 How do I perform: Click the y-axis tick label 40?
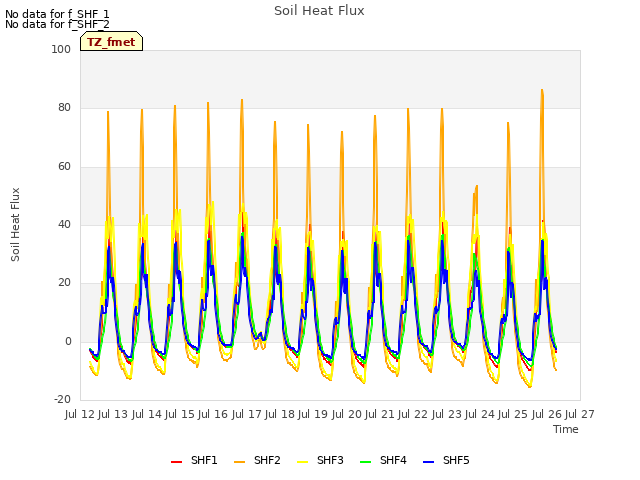click(x=64, y=224)
